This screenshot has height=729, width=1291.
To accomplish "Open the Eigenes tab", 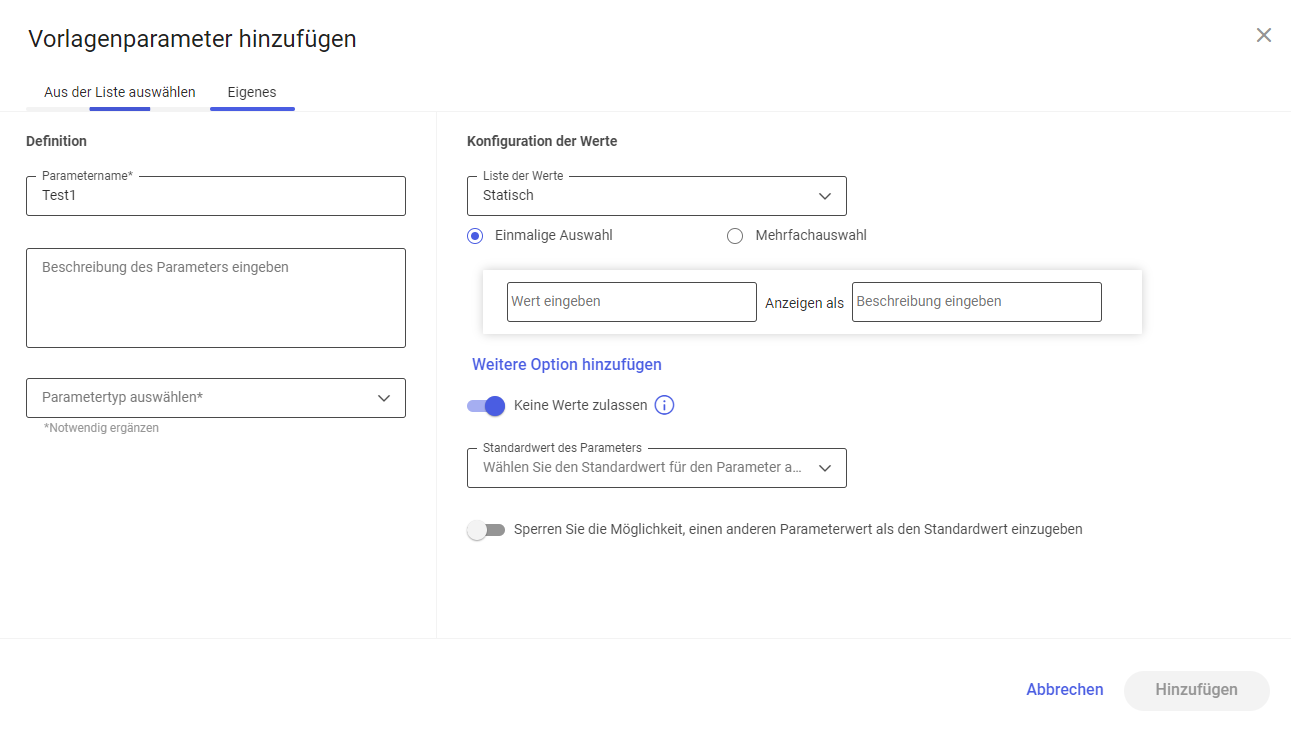I will pos(252,92).
